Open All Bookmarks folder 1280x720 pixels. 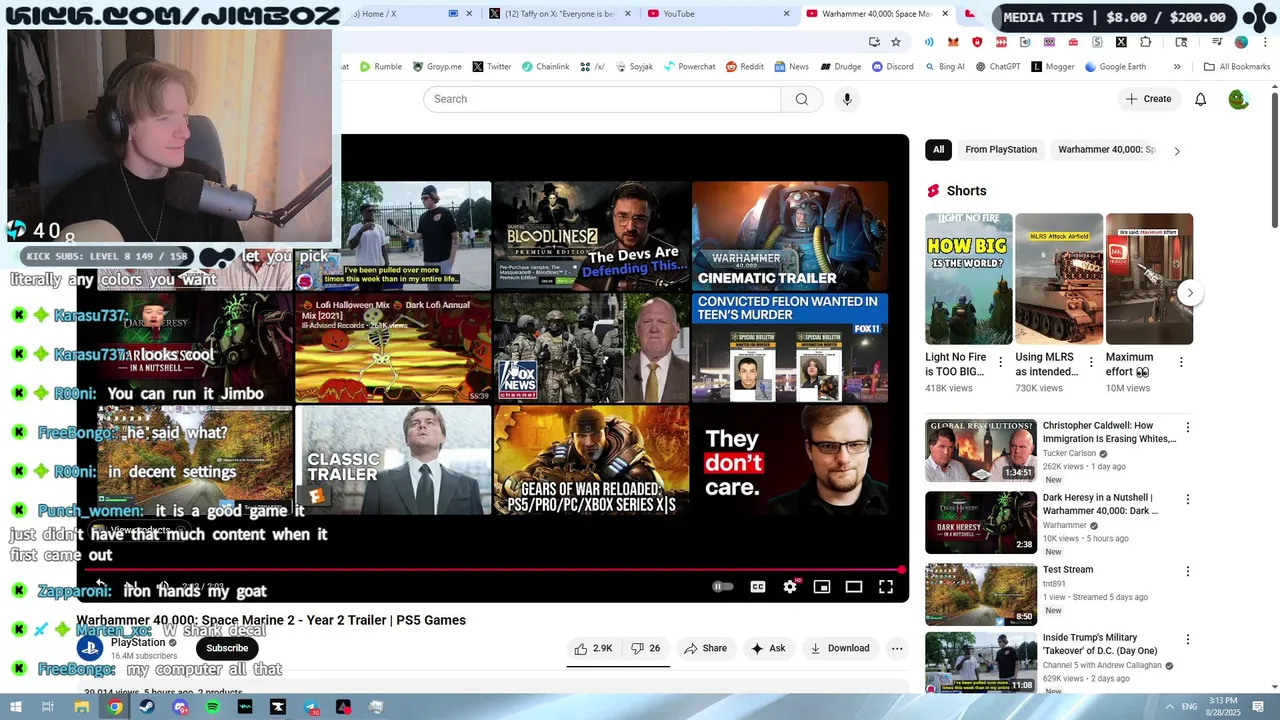[x=1237, y=67]
